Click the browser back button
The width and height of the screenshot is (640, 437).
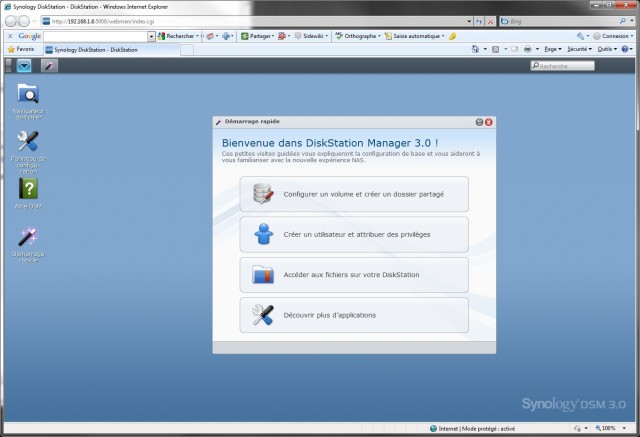click(x=11, y=21)
